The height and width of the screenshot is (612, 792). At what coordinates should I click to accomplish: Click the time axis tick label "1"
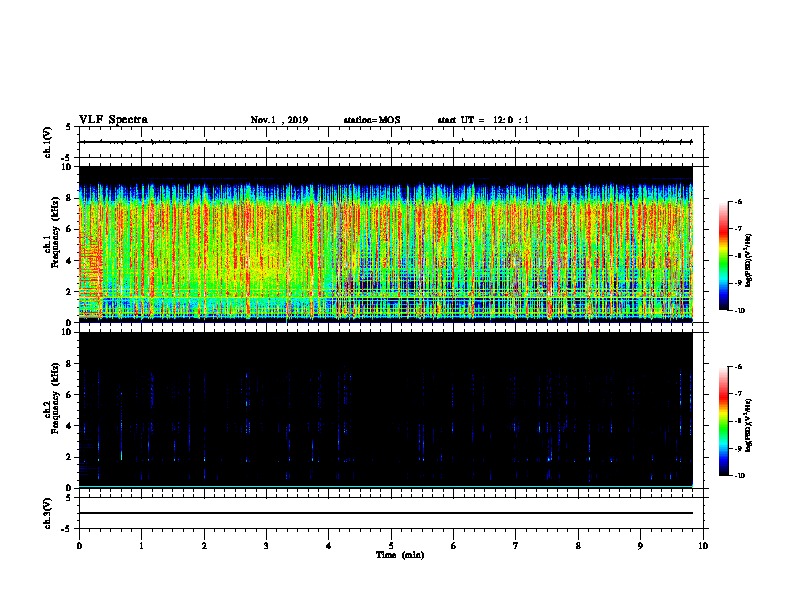tap(141, 546)
